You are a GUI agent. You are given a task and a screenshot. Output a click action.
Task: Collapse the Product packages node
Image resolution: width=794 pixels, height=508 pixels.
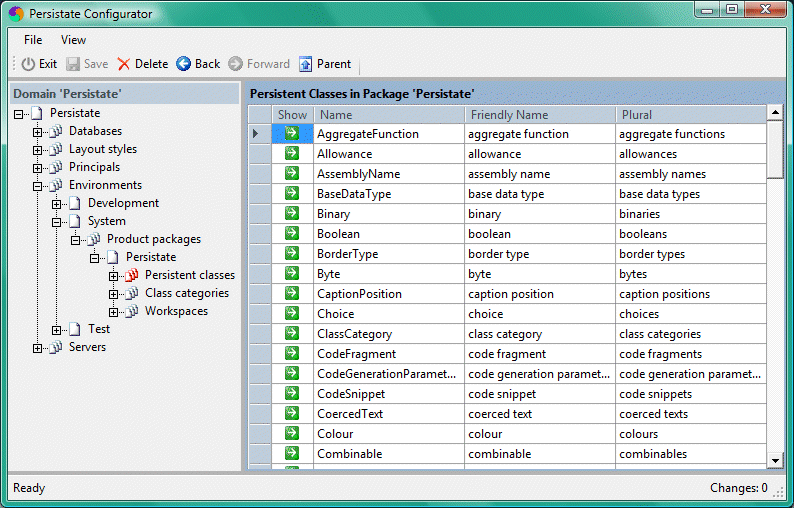75,240
